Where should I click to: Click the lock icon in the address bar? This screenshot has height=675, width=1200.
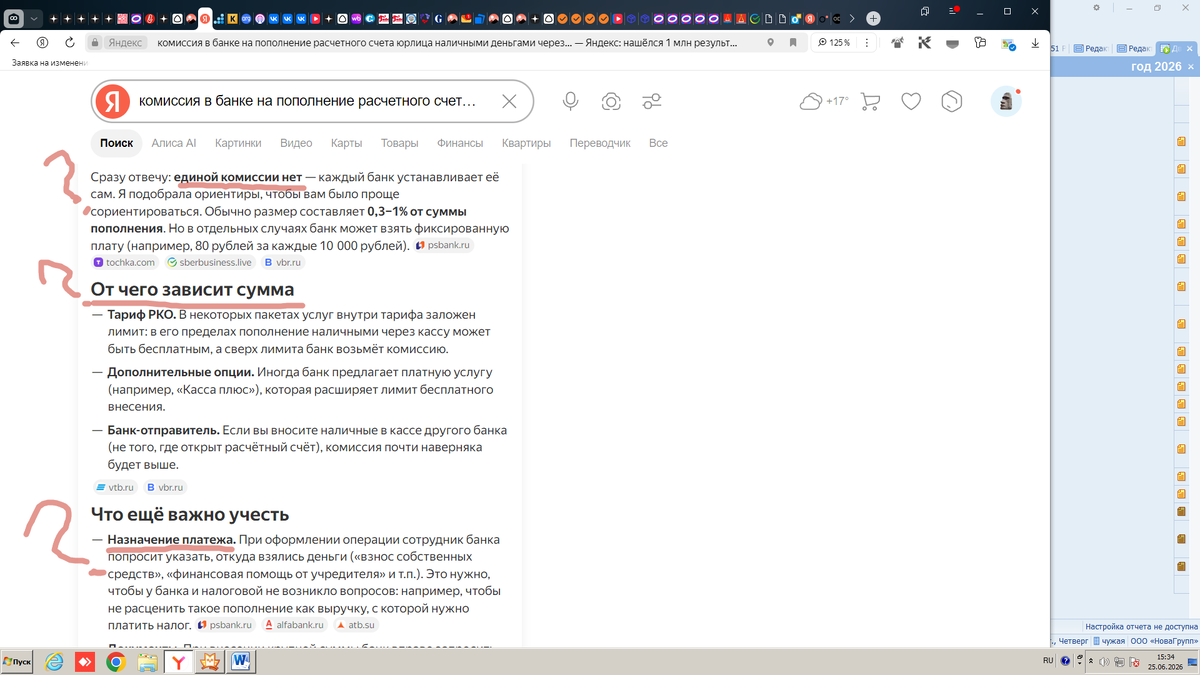tap(94, 43)
